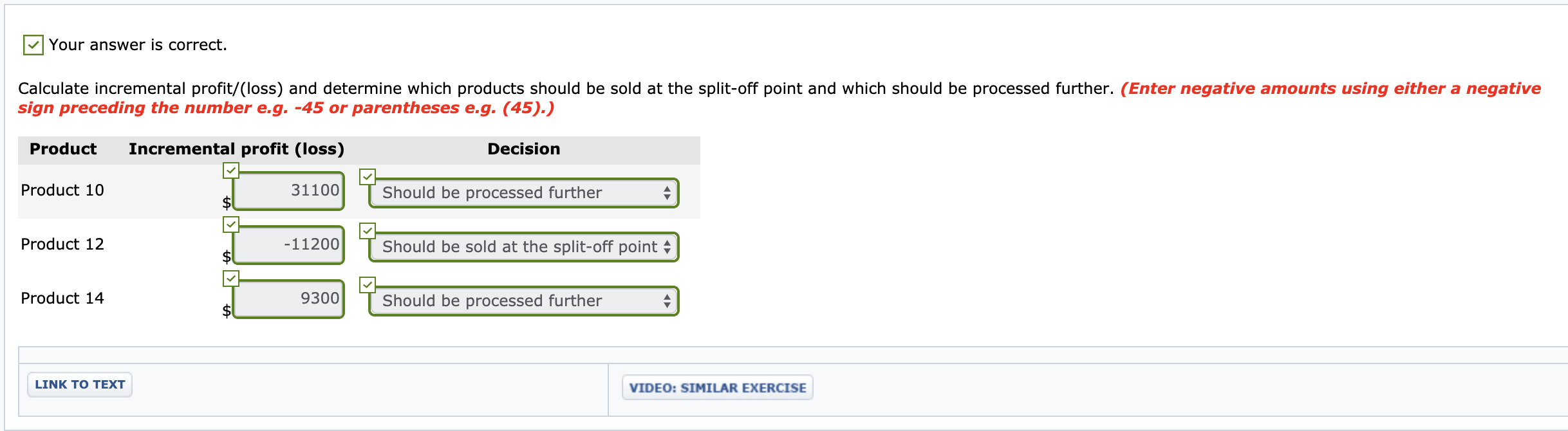Click the green checkmark beside 'Your answer is correct'
1568x431 pixels.
coord(32,45)
